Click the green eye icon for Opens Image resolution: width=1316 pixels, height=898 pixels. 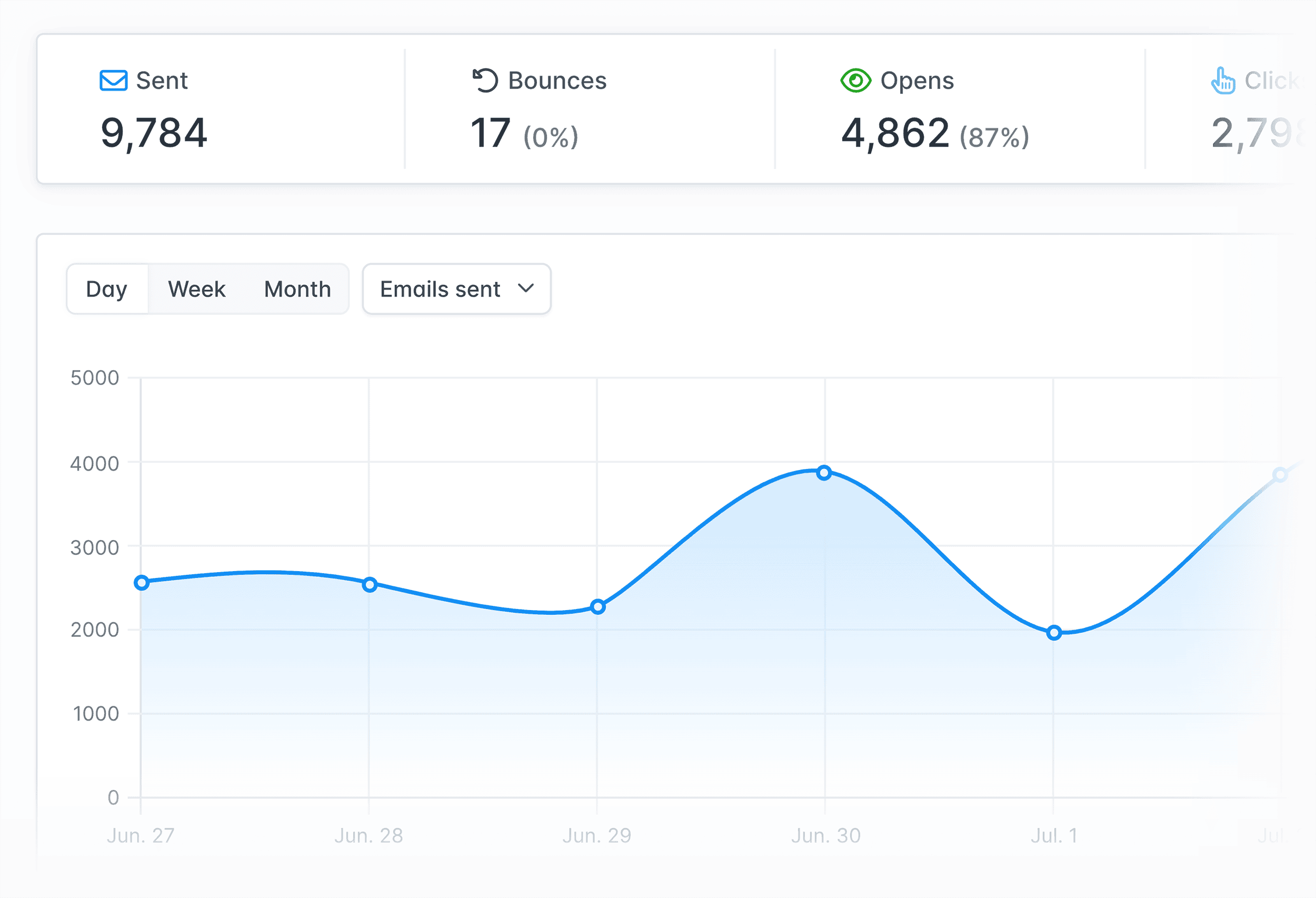[856, 81]
